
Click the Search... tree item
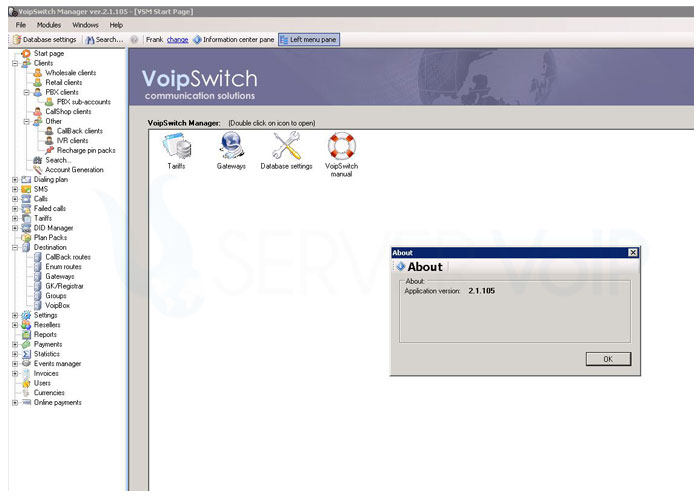[x=58, y=160]
